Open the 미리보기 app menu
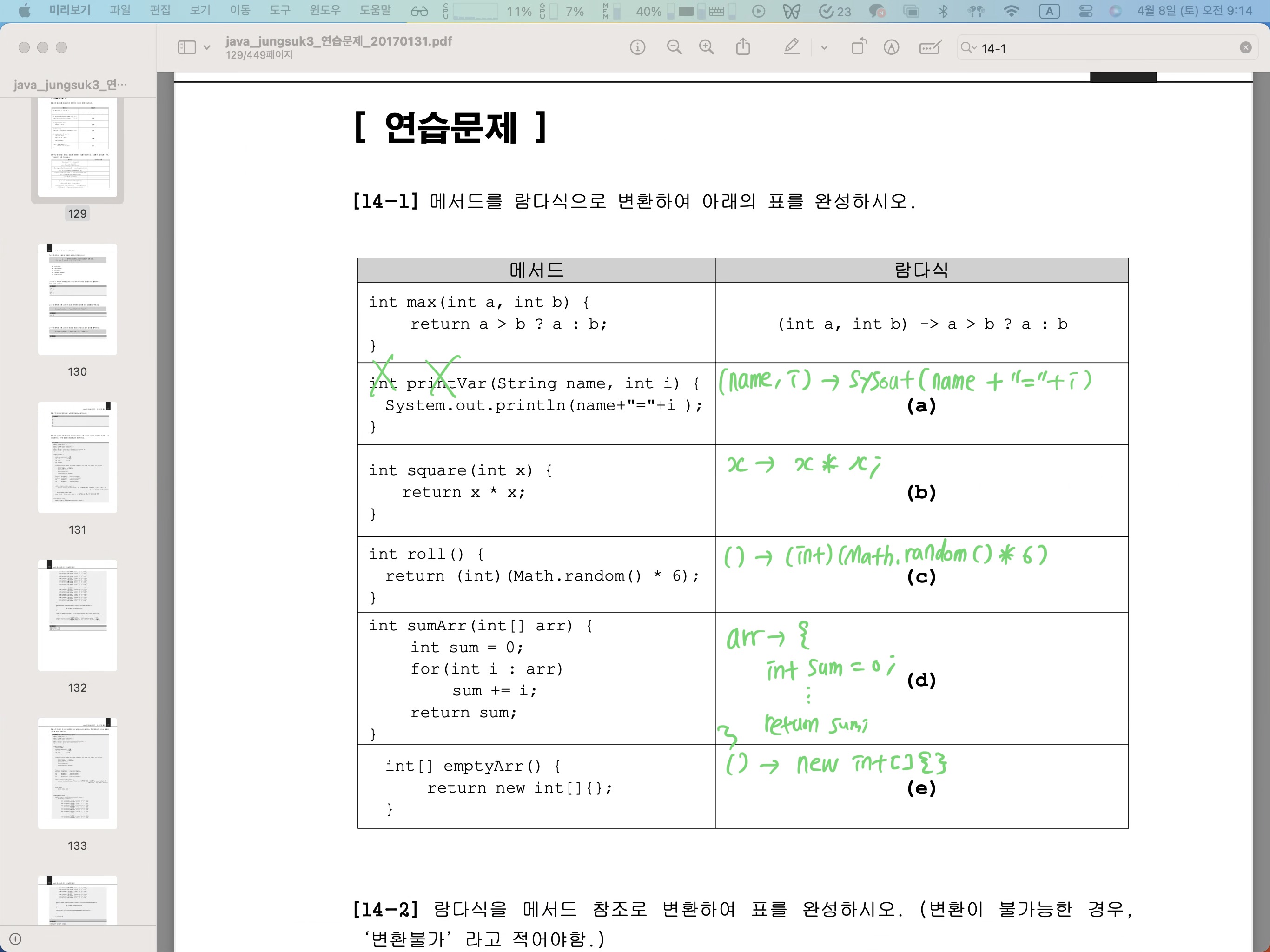The height and width of the screenshot is (952, 1270). click(69, 10)
